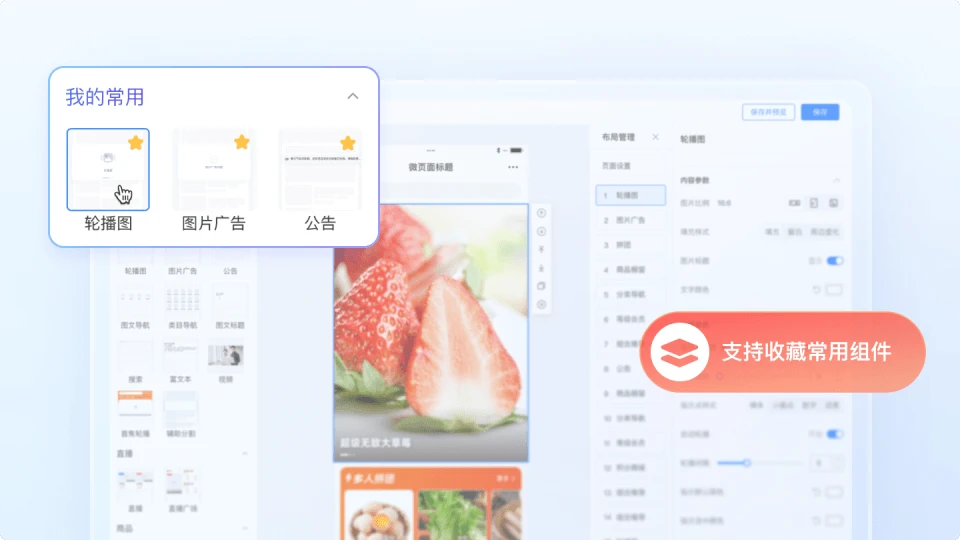Choose the first image ratio icon
Screen dimensions: 960x540
click(x=795, y=203)
